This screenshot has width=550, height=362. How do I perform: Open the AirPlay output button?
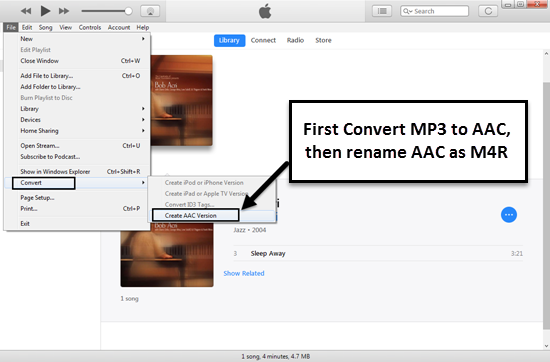coord(150,11)
